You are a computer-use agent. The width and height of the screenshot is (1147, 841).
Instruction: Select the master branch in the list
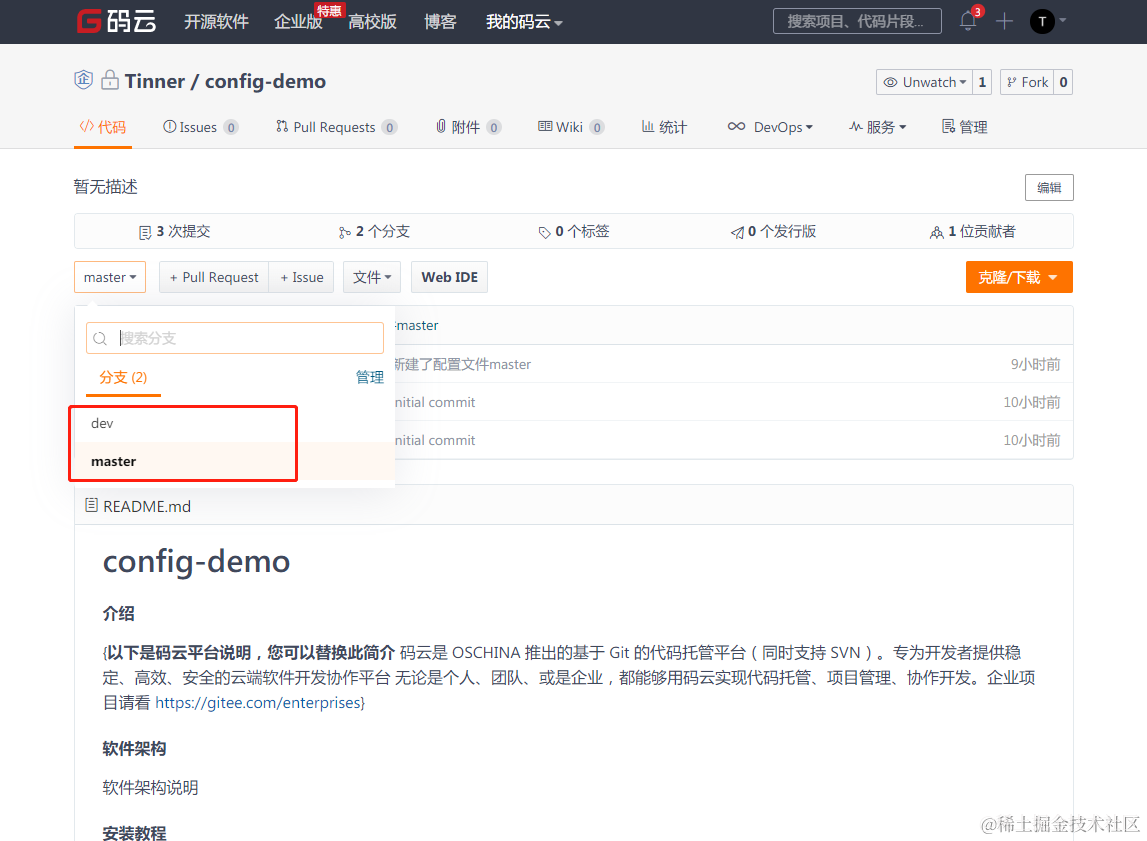235,461
